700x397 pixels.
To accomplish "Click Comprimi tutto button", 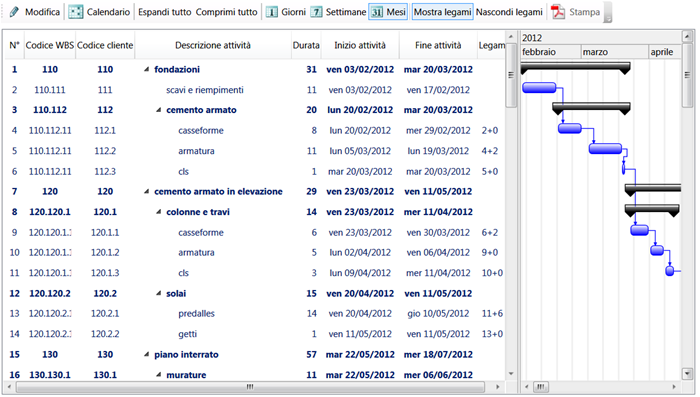I will click(x=226, y=12).
